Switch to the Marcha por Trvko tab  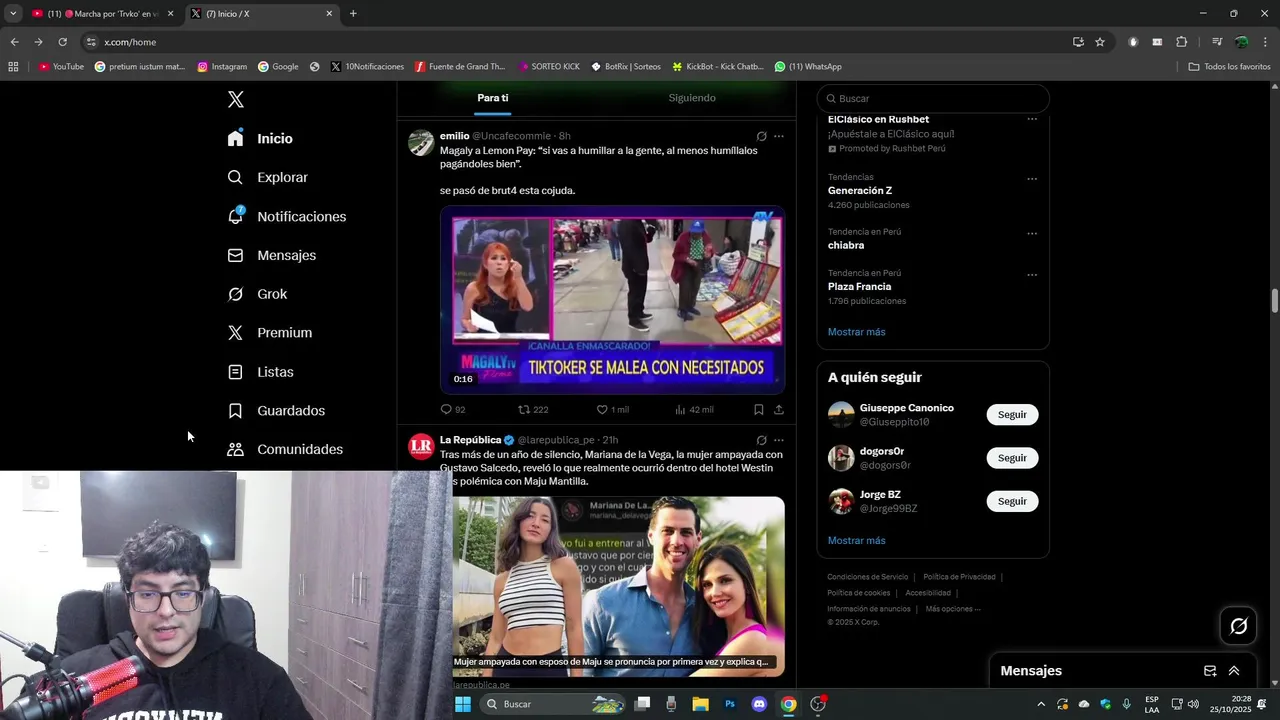(x=102, y=14)
